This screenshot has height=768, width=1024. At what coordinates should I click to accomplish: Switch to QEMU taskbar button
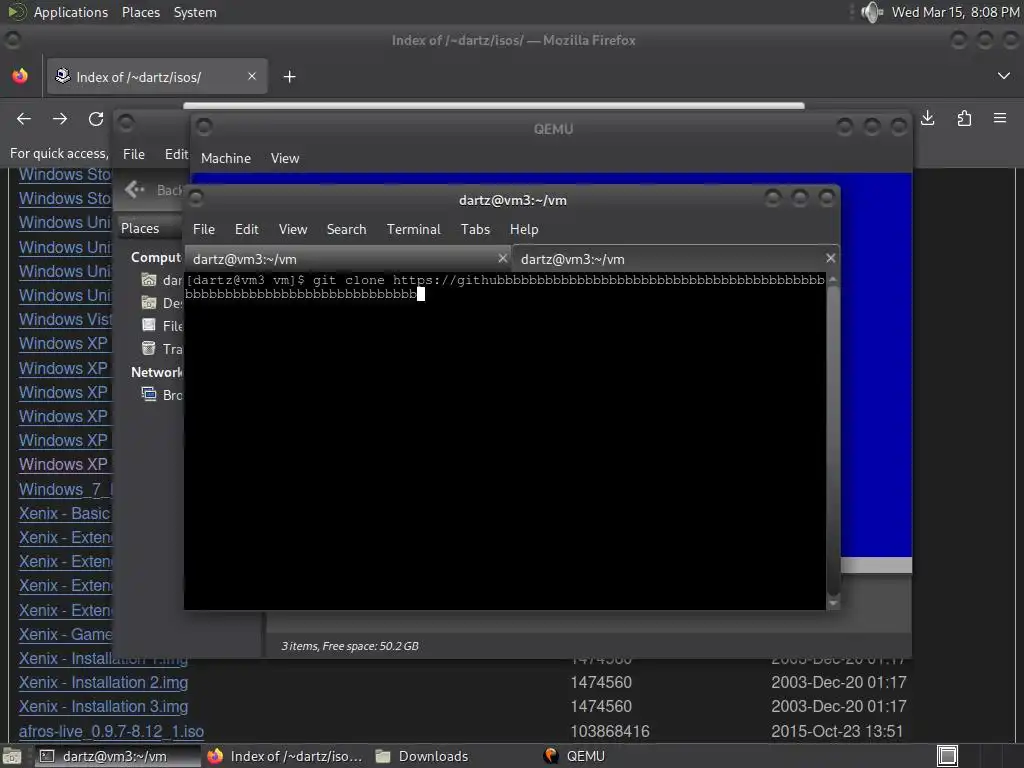pyautogui.click(x=575, y=756)
